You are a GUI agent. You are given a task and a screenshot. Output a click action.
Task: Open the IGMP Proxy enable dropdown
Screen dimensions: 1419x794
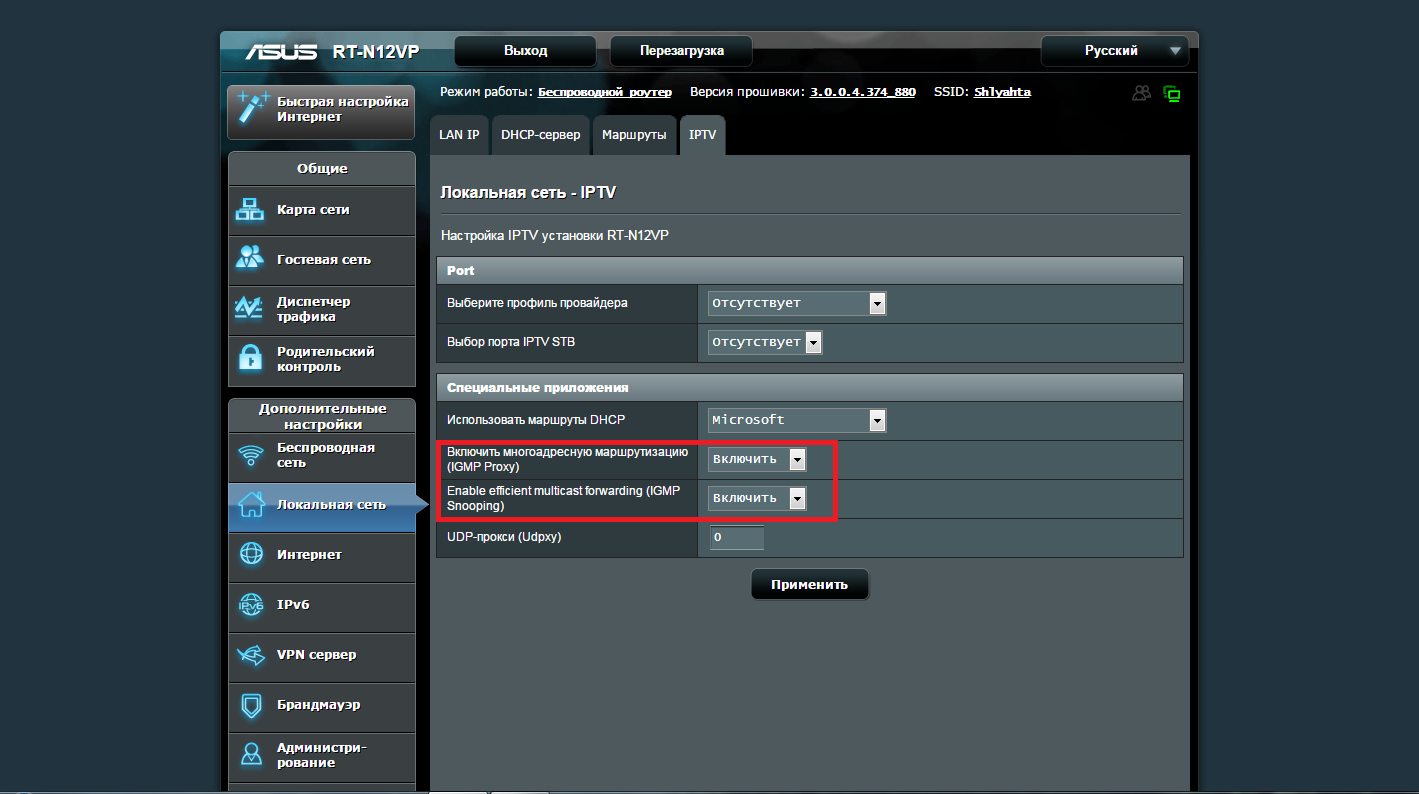(757, 459)
